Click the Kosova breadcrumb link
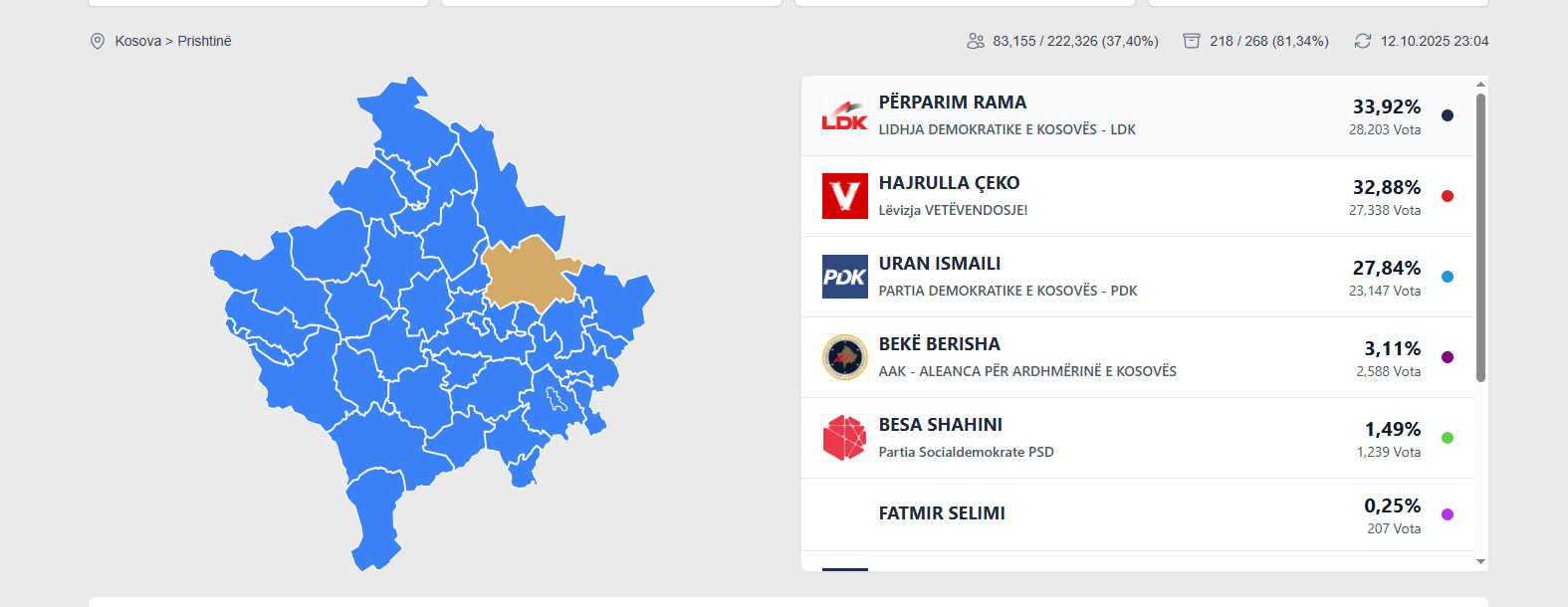Screen dimensions: 1568x607 (137, 41)
